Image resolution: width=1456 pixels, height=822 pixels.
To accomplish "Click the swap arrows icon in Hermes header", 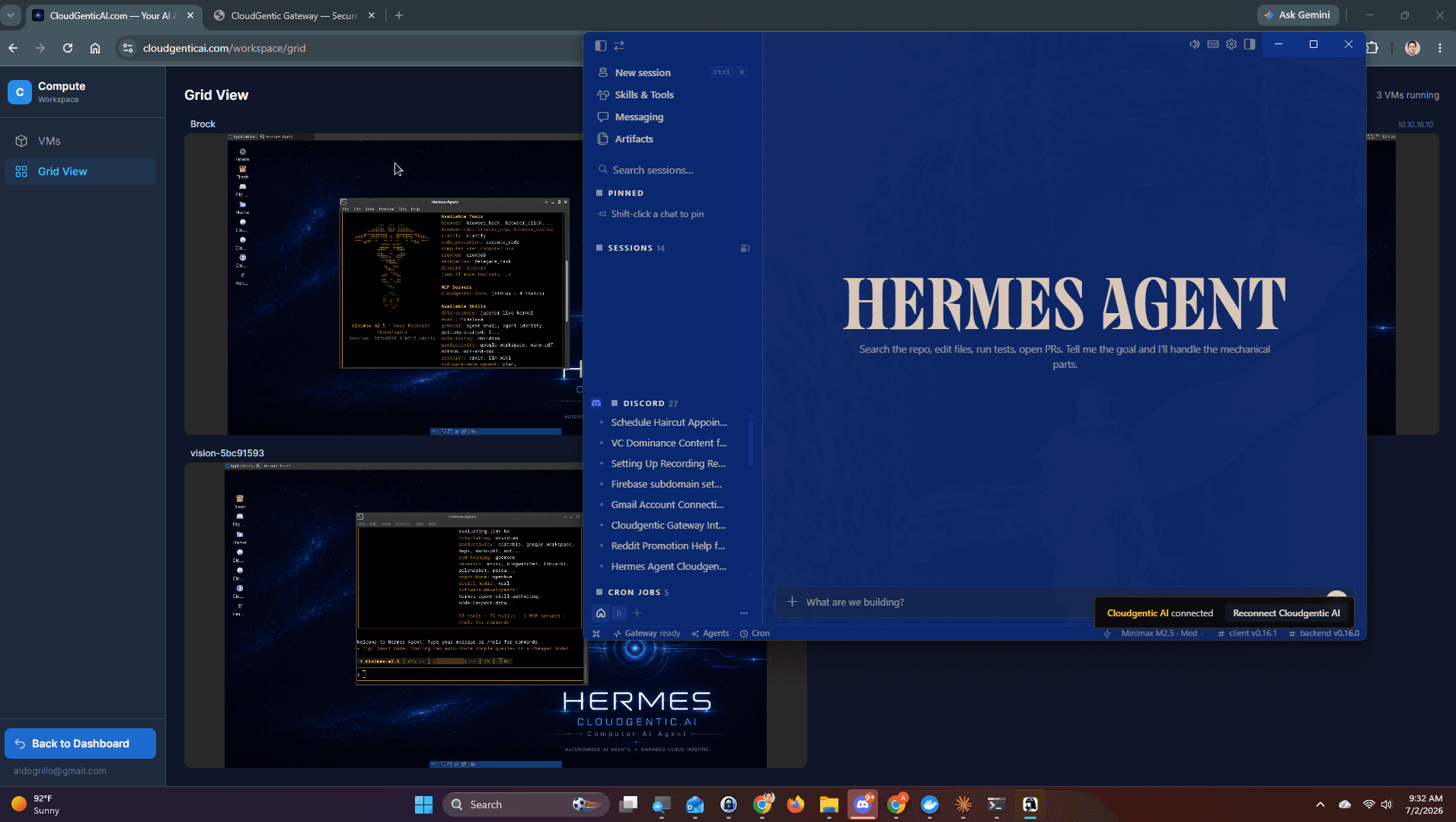I will pos(619,46).
